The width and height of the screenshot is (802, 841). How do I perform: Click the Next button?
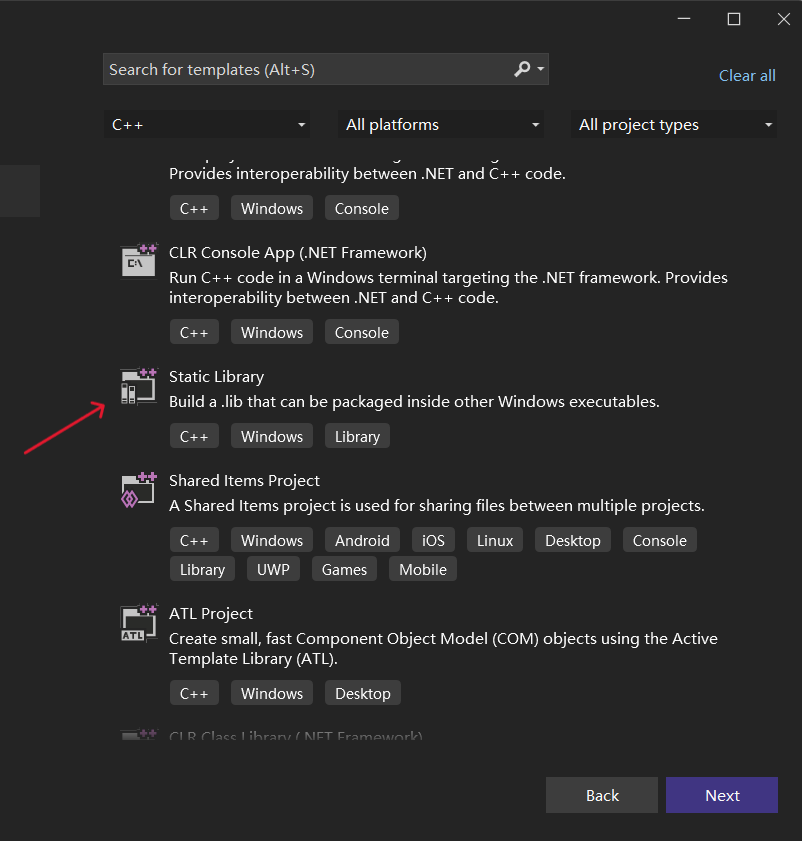(721, 795)
